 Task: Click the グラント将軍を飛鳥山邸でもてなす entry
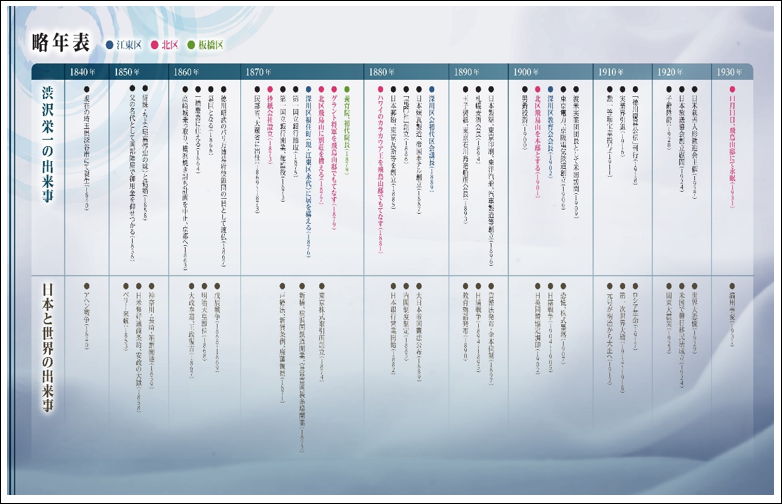(x=334, y=158)
